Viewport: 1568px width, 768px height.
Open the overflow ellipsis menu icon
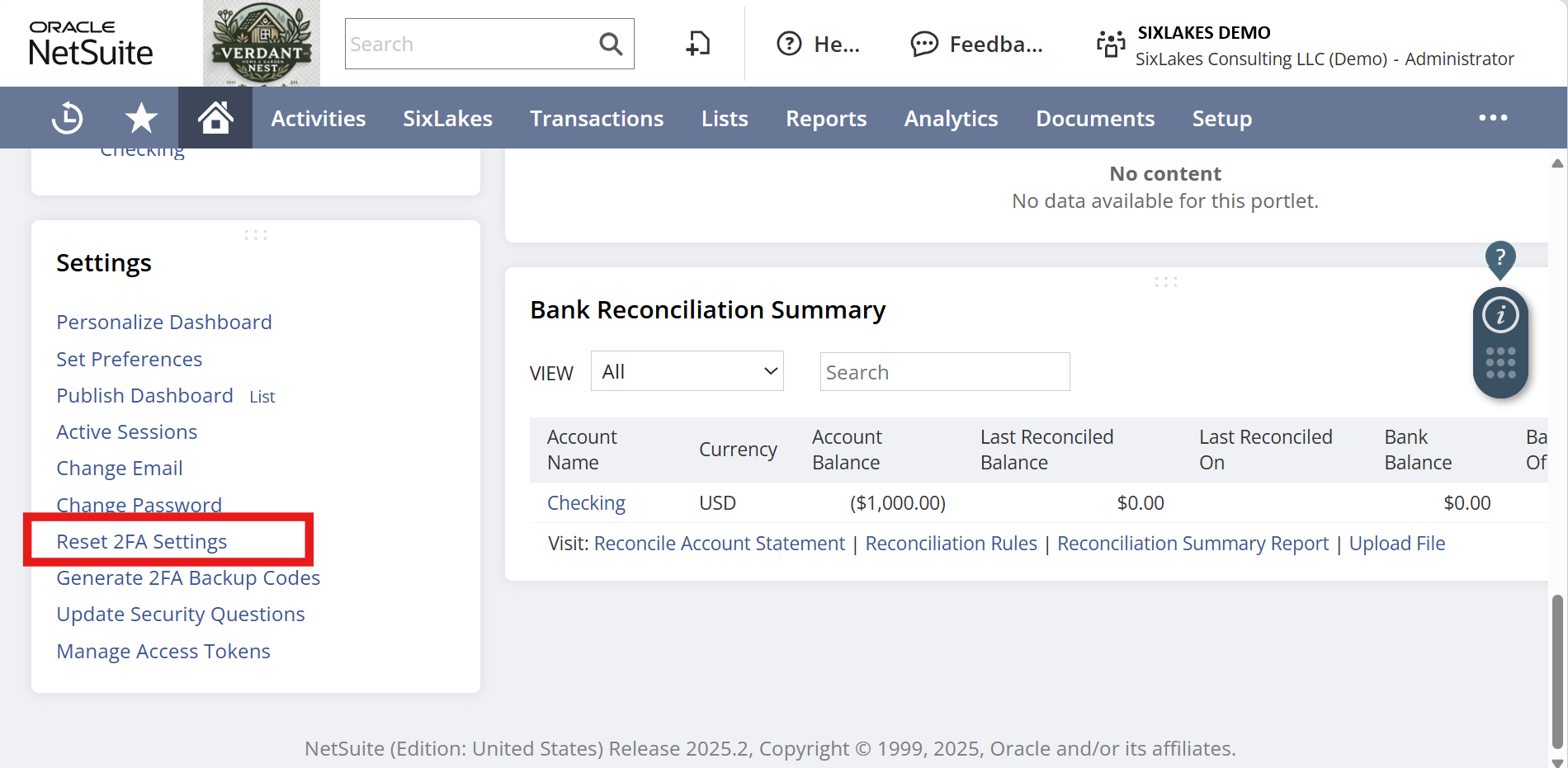[1492, 117]
